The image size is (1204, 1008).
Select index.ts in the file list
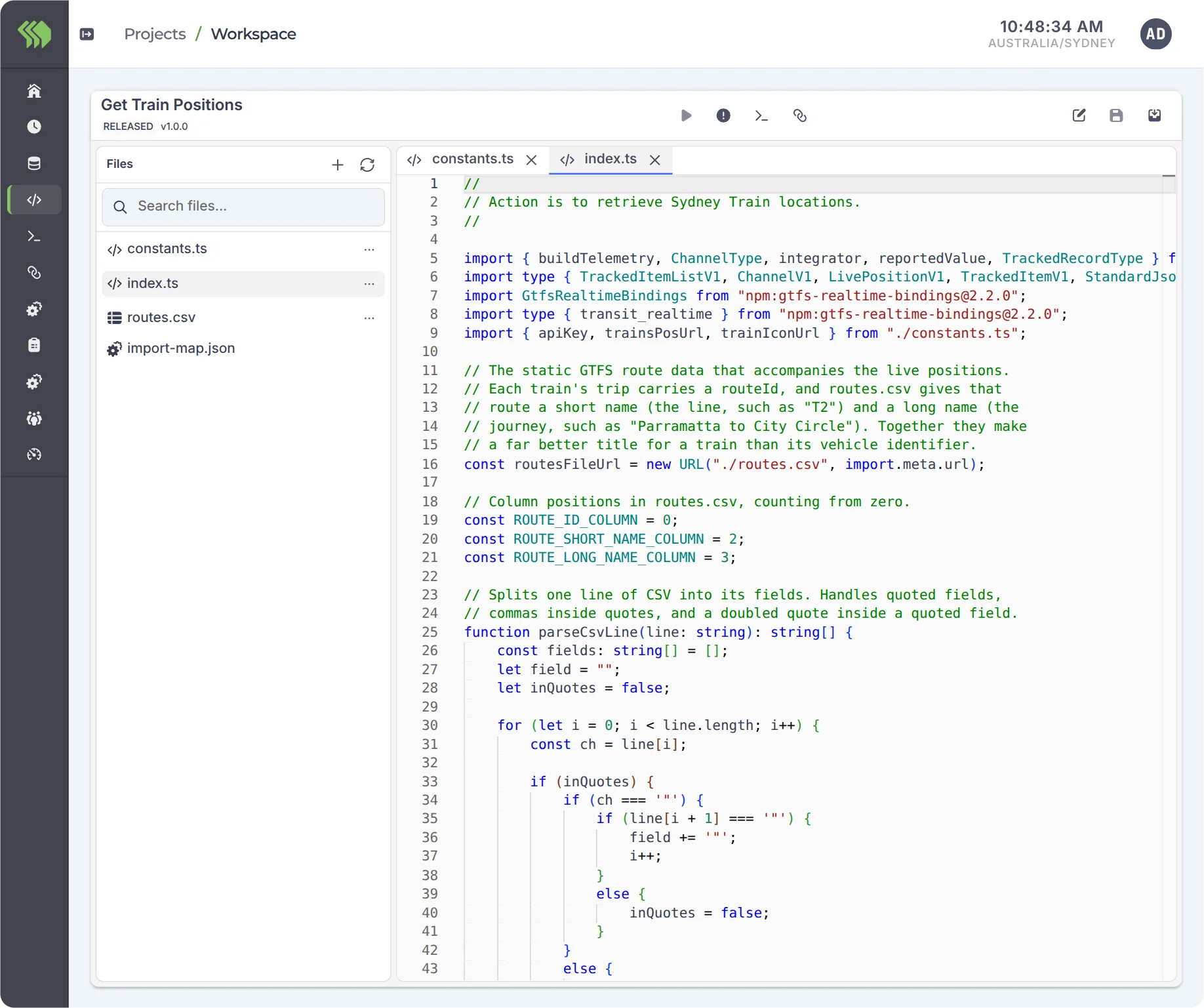[243, 284]
